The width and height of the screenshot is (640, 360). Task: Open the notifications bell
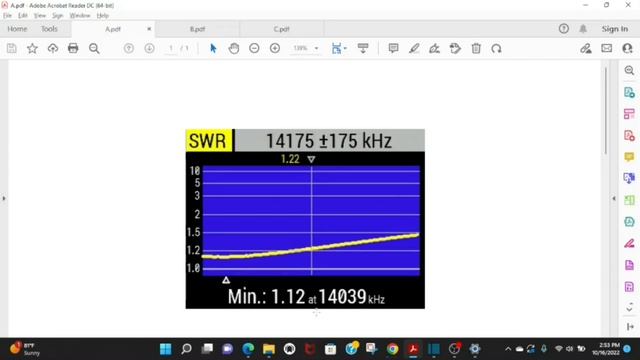583,29
